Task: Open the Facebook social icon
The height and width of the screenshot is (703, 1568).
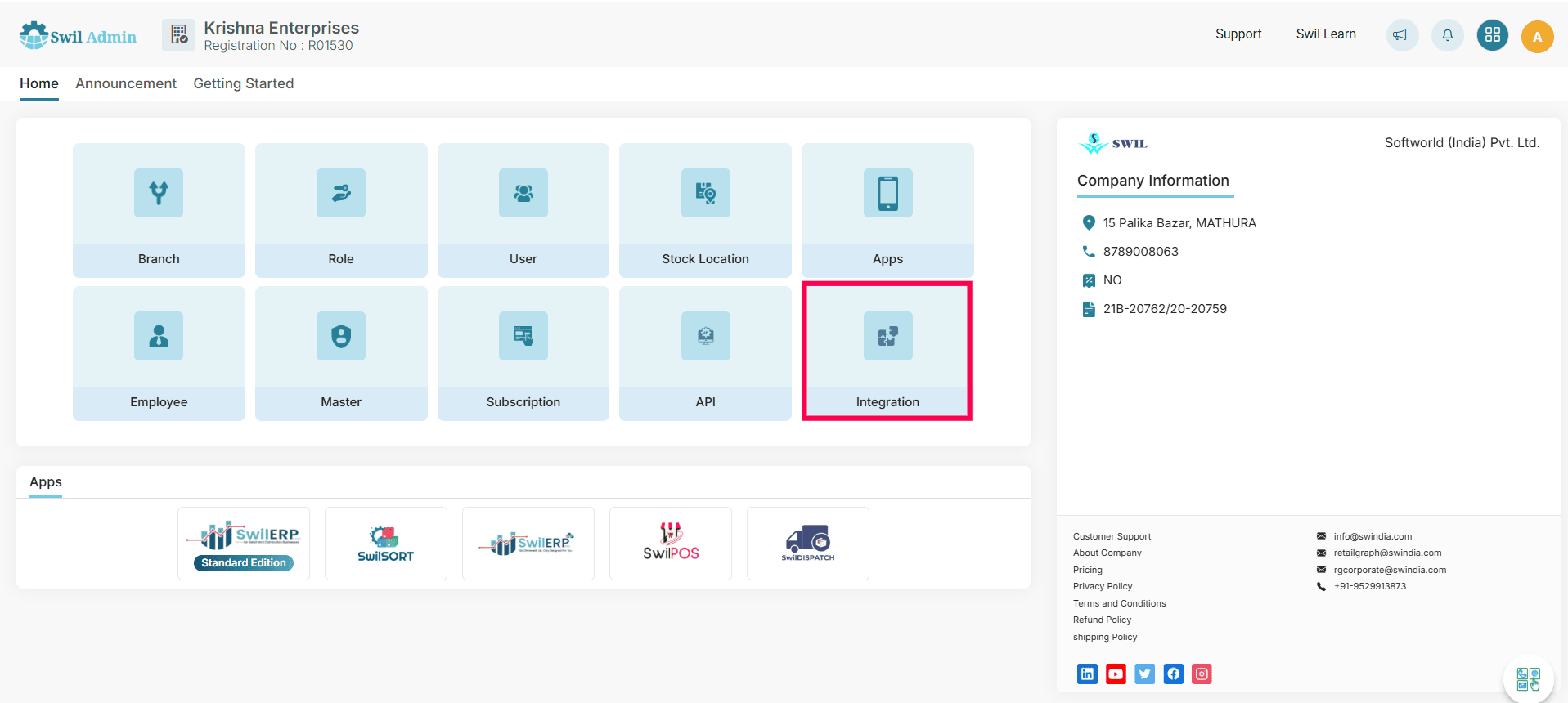Action: coord(1173,674)
